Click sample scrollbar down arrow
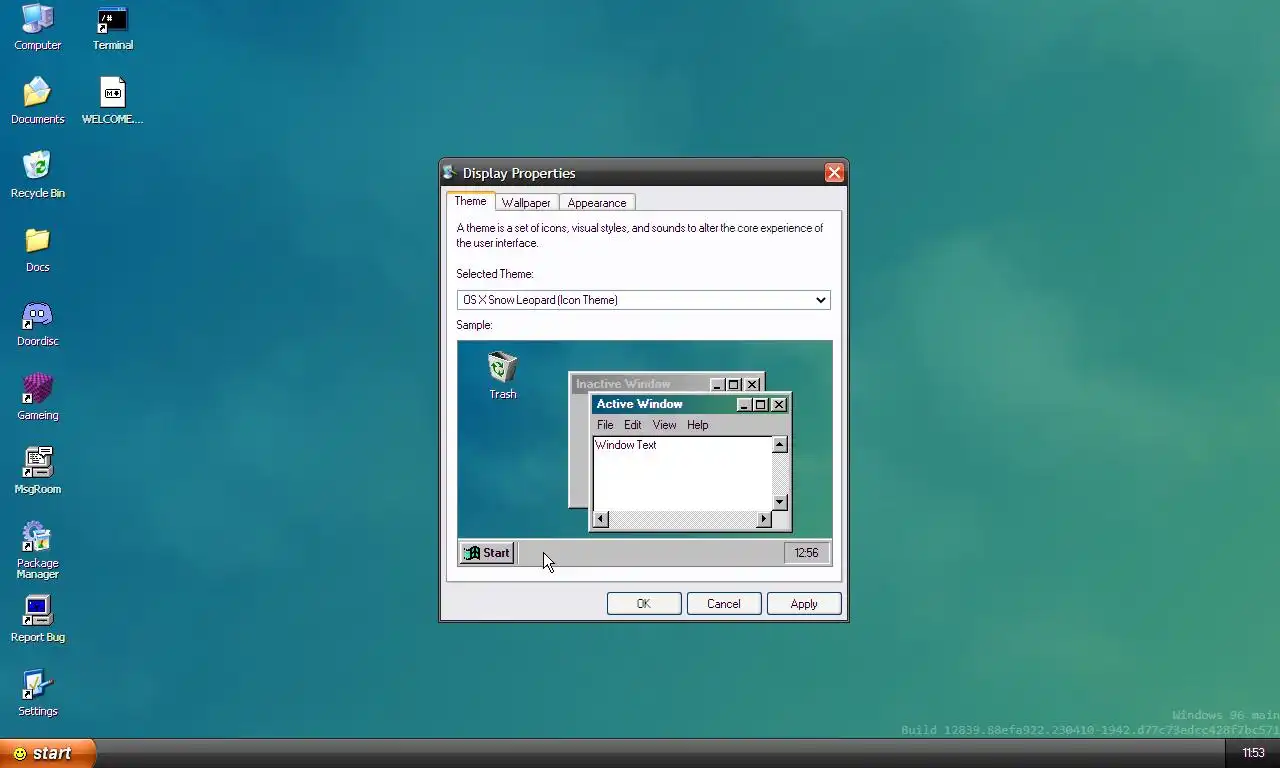The height and width of the screenshot is (768, 1280). pos(780,502)
